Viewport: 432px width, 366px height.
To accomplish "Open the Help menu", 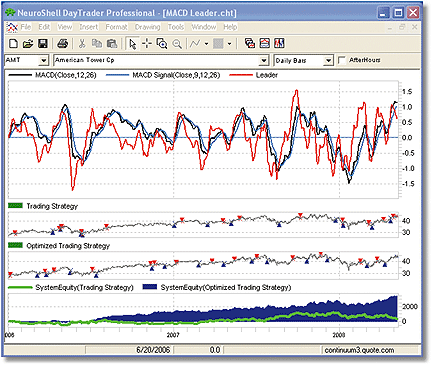I will tap(230, 27).
